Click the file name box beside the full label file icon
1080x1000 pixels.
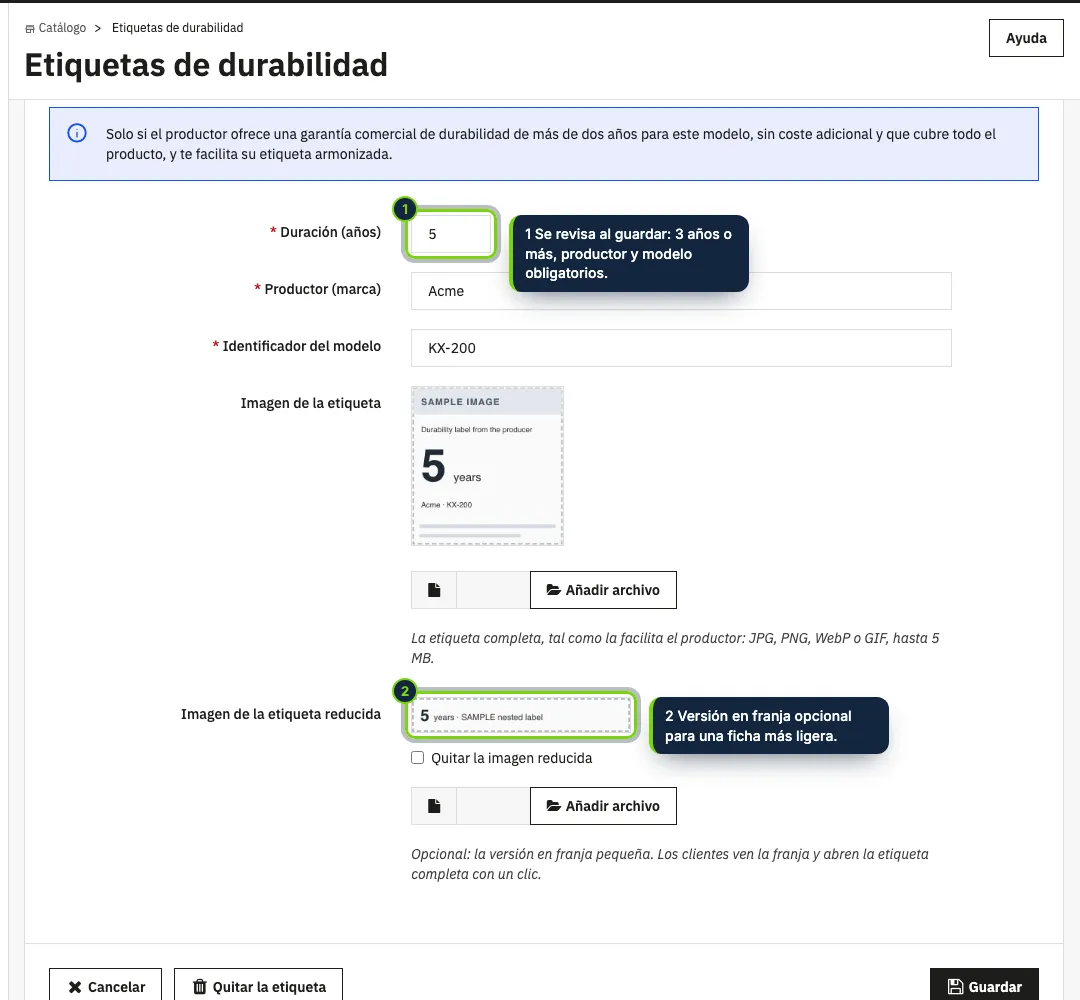(493, 590)
